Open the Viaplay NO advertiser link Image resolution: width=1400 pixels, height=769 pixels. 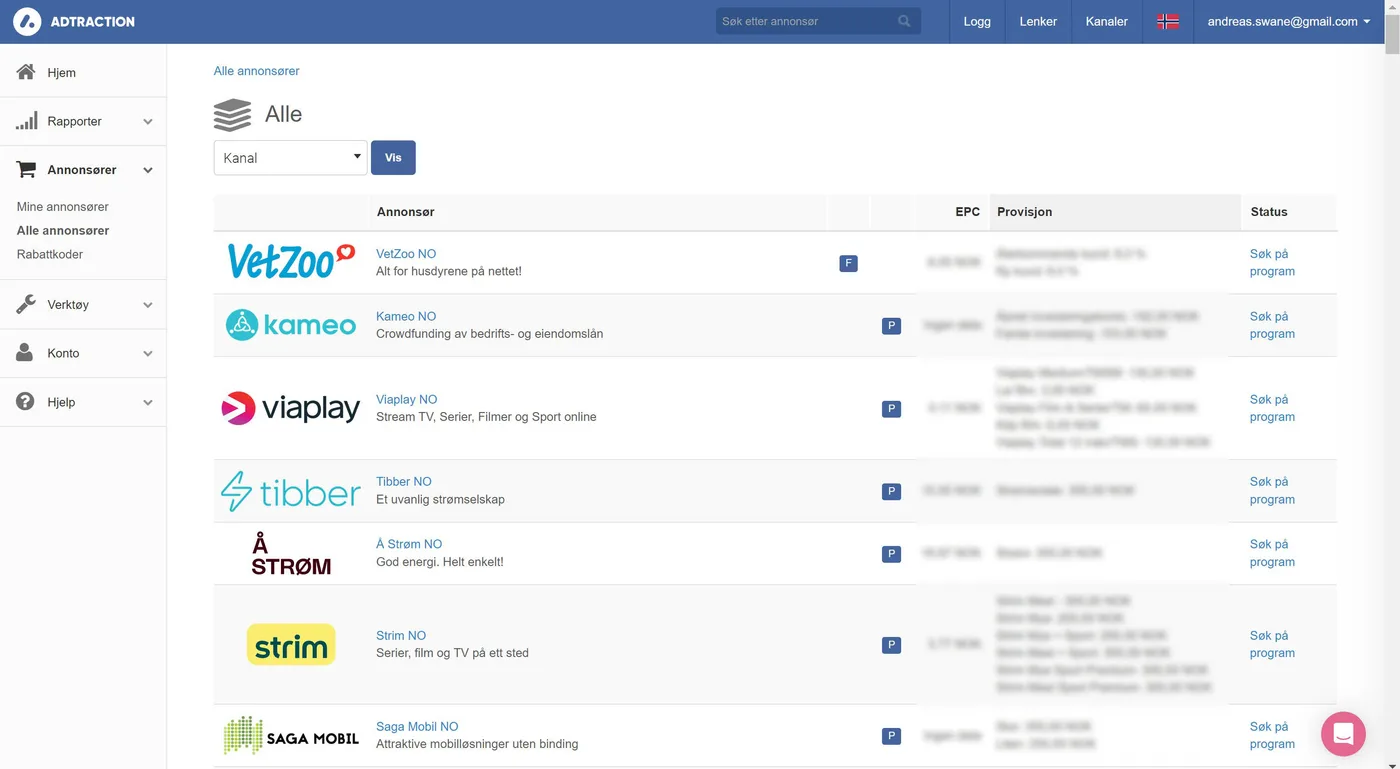[407, 399]
